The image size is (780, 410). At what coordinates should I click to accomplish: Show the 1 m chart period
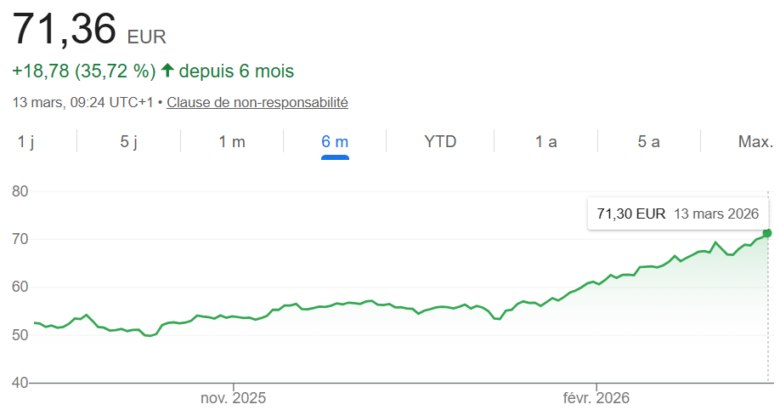click(x=232, y=142)
